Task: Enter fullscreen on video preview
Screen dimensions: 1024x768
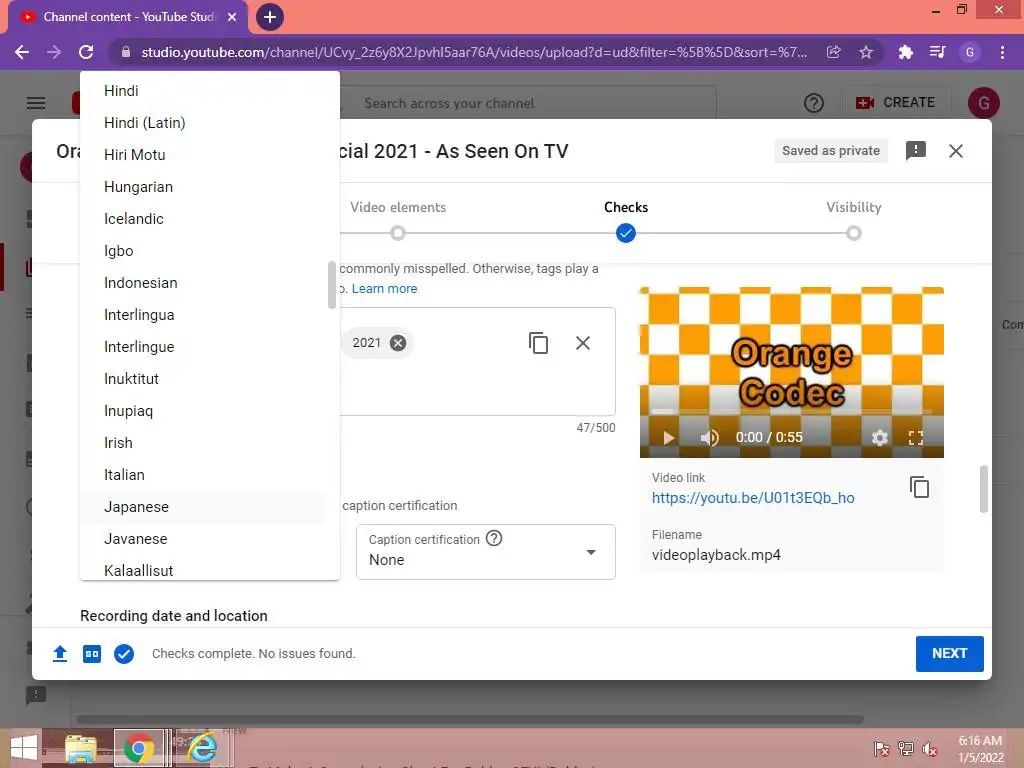Action: coord(916,438)
